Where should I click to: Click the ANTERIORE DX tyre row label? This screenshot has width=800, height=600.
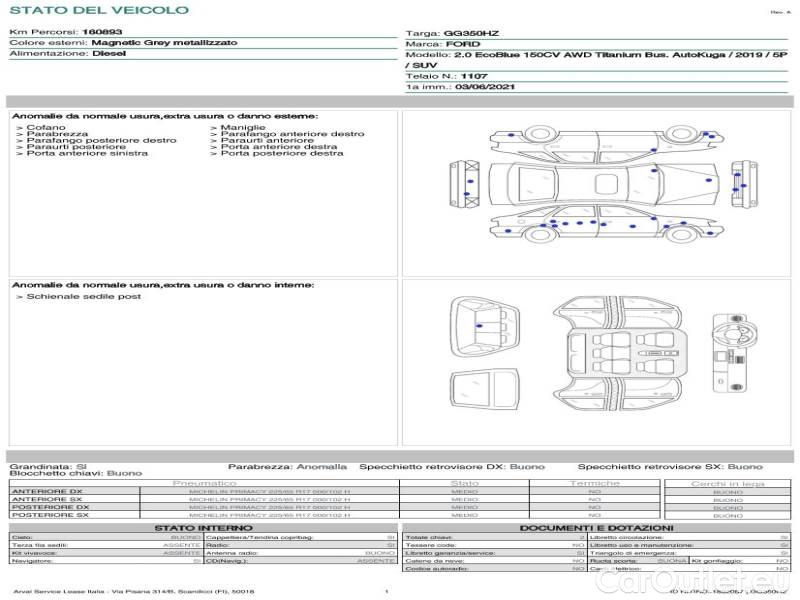pos(47,491)
